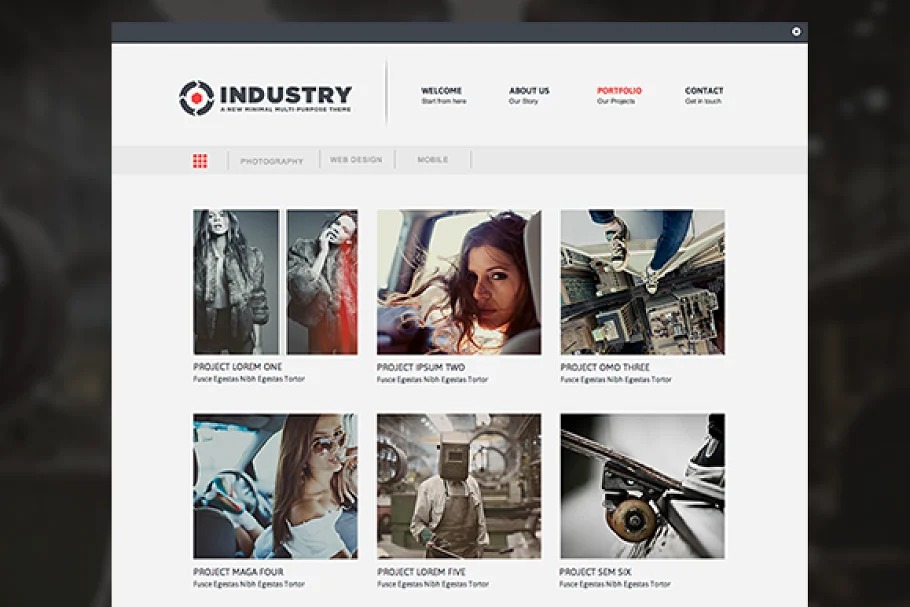Filter portfolio by Photography
Viewport: 910px width, 607px height.
point(271,161)
